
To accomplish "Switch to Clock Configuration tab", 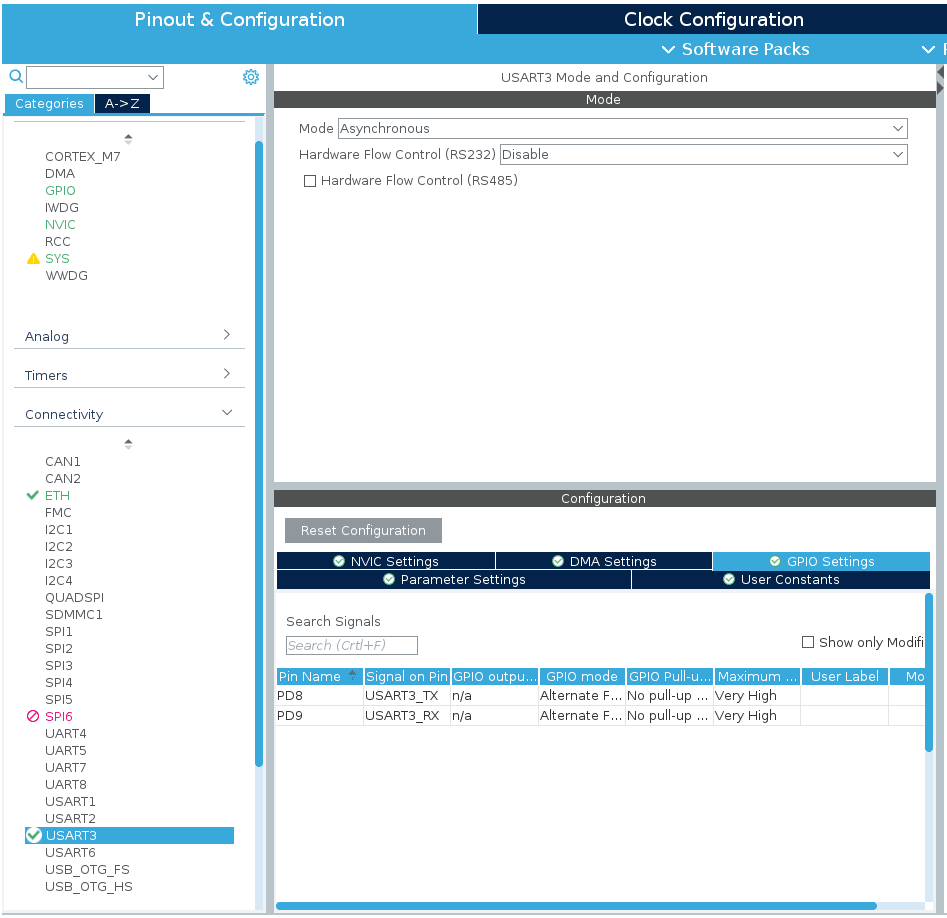I will coord(713,20).
